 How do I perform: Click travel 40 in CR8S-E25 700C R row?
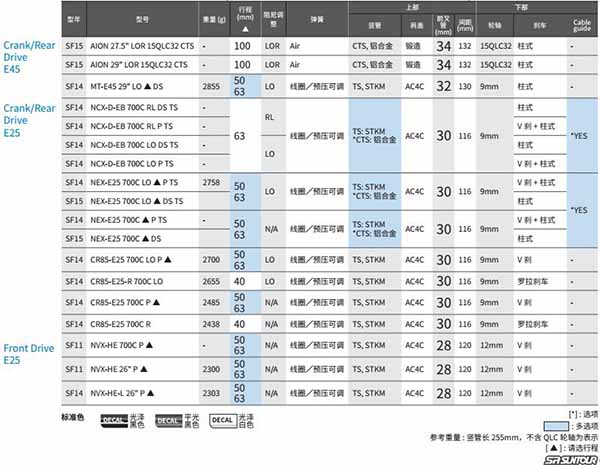pyautogui.click(x=240, y=324)
